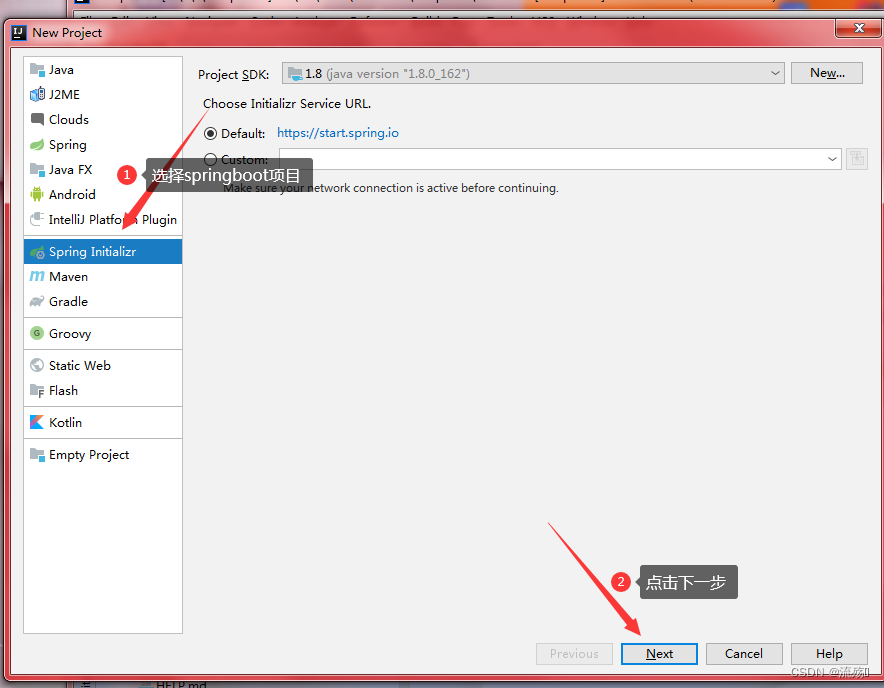
Task: Click the Spring Initializr icon
Action: click(x=37, y=252)
